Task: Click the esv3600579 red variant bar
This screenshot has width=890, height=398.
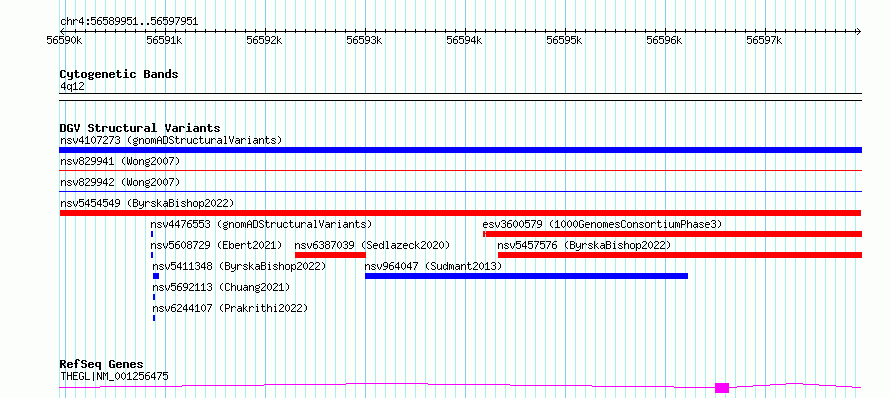Action: tap(673, 234)
